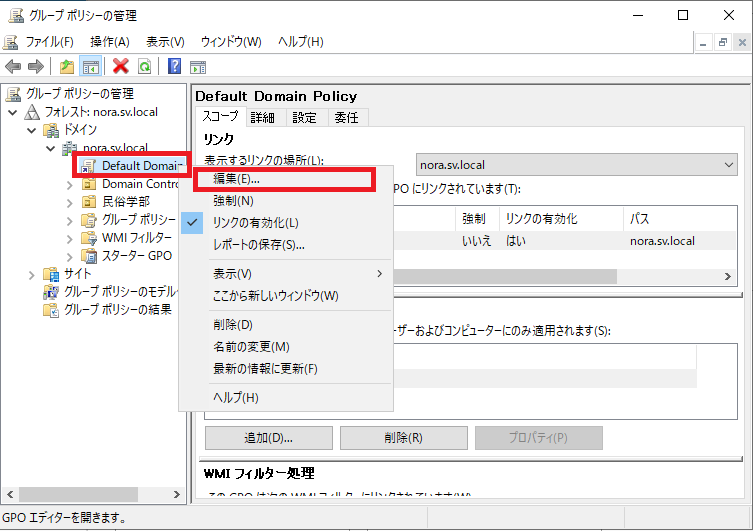The image size is (753, 531).
Task: Open the ウィンドウ(W) menu
Action: (231, 42)
